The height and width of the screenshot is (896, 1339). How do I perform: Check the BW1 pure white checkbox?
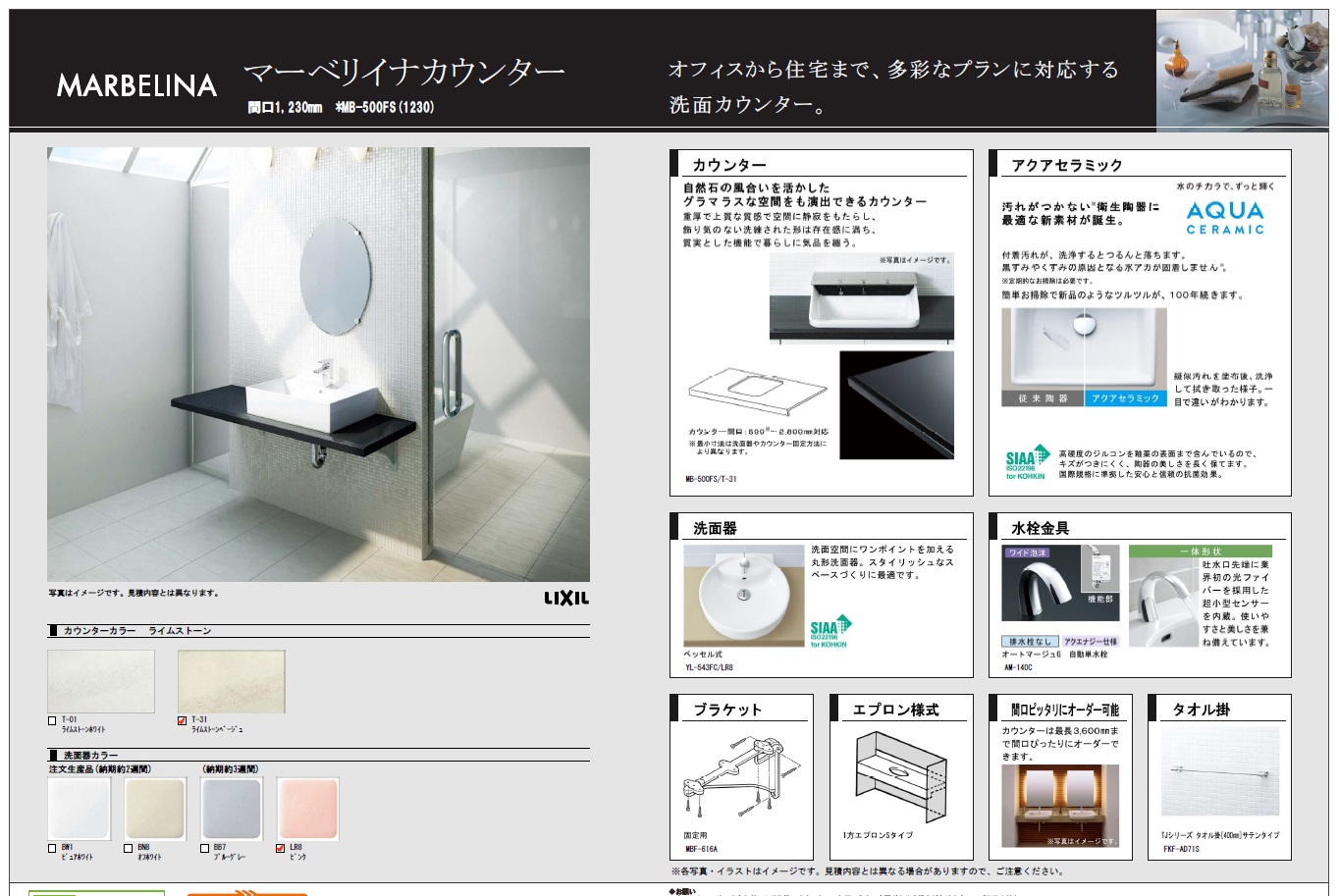point(52,848)
